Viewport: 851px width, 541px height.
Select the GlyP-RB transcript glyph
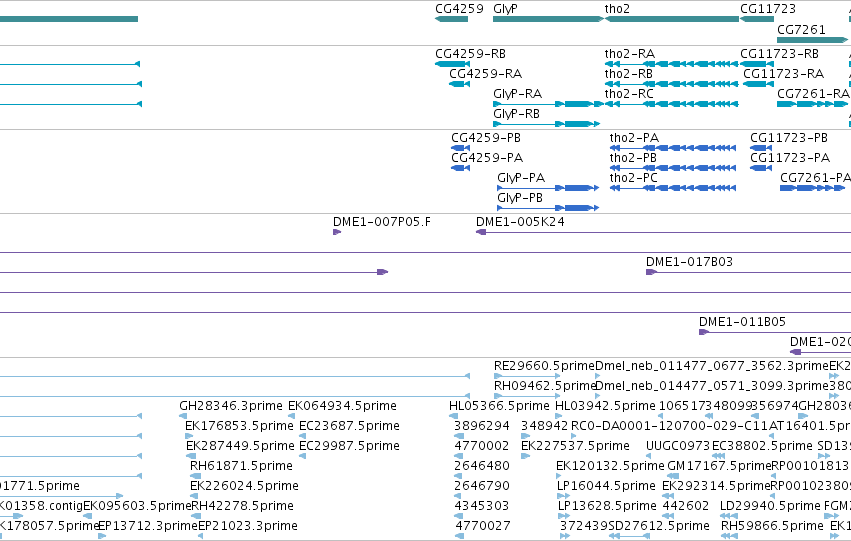coord(547,124)
